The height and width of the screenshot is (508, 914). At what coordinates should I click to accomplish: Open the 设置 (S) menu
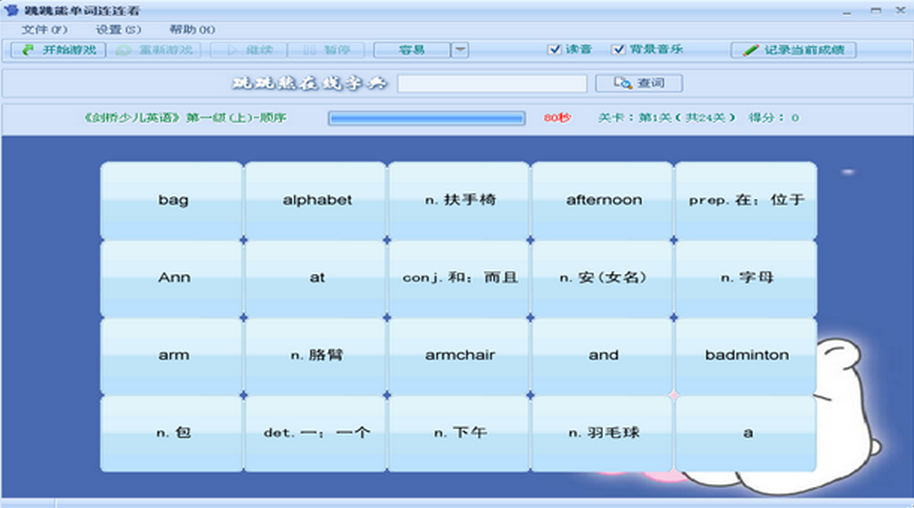coord(118,30)
